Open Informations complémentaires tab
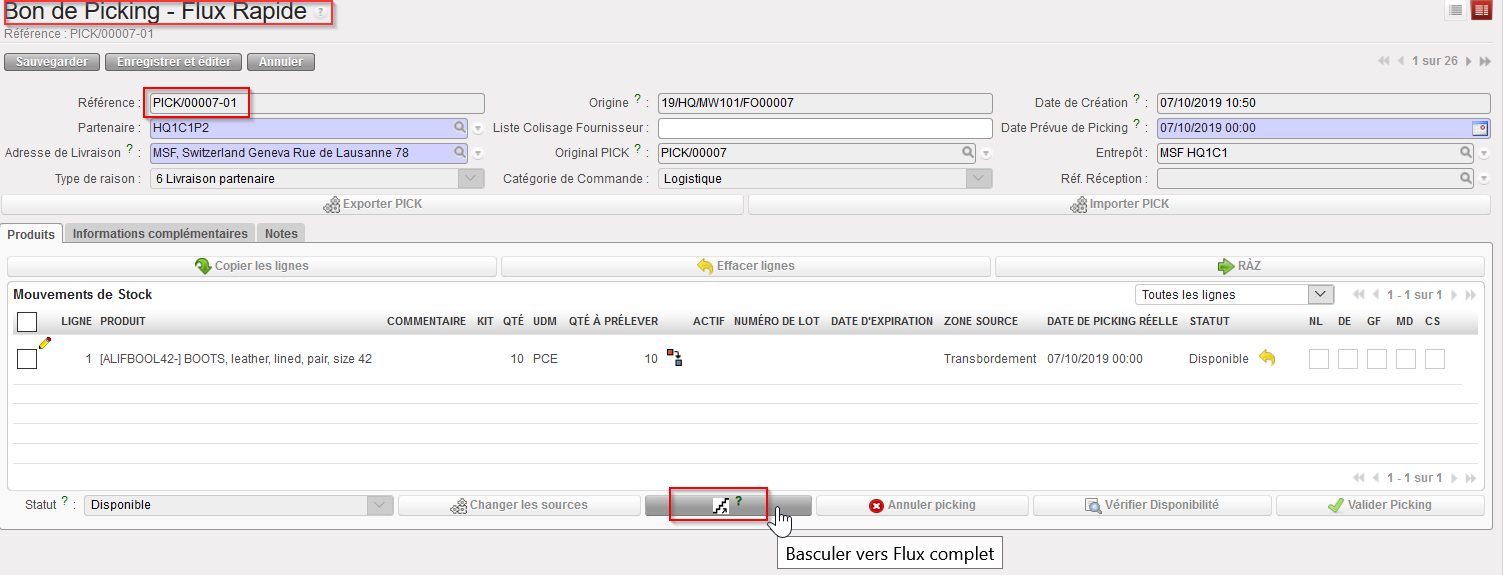Image resolution: width=1503 pixels, height=575 pixels. click(160, 233)
